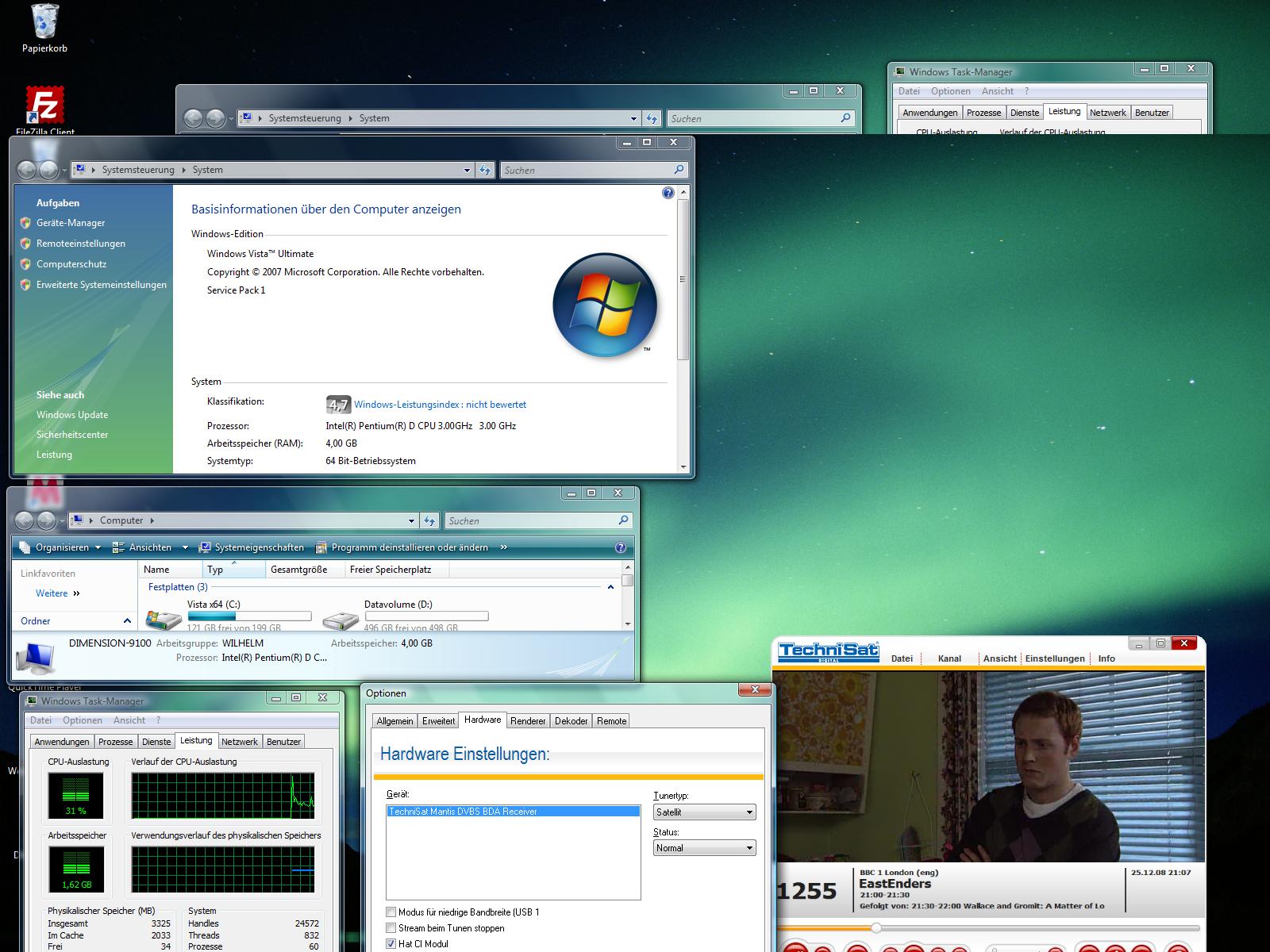This screenshot has height=952, width=1270.
Task: Open the Tunertyp Satellit dropdown
Action: click(x=704, y=812)
